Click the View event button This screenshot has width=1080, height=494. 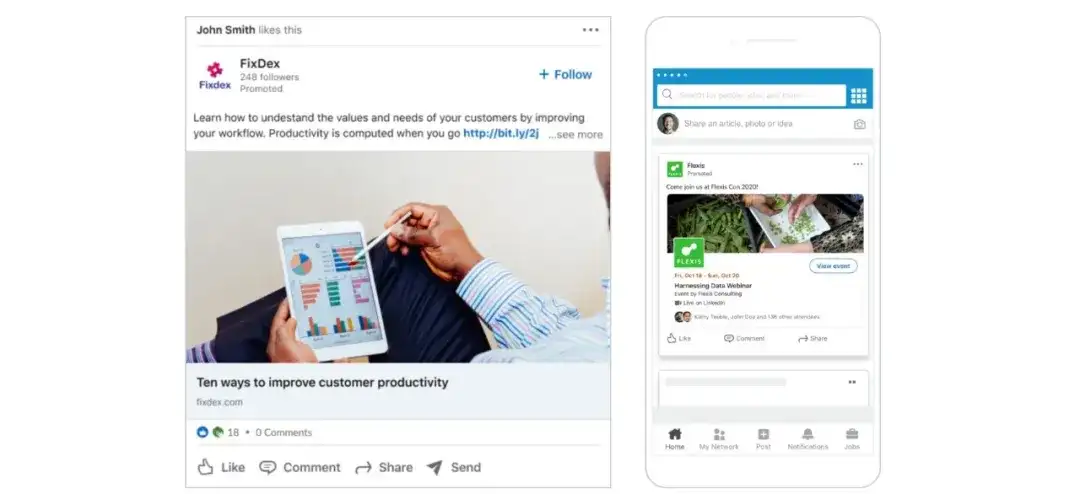pos(833,266)
